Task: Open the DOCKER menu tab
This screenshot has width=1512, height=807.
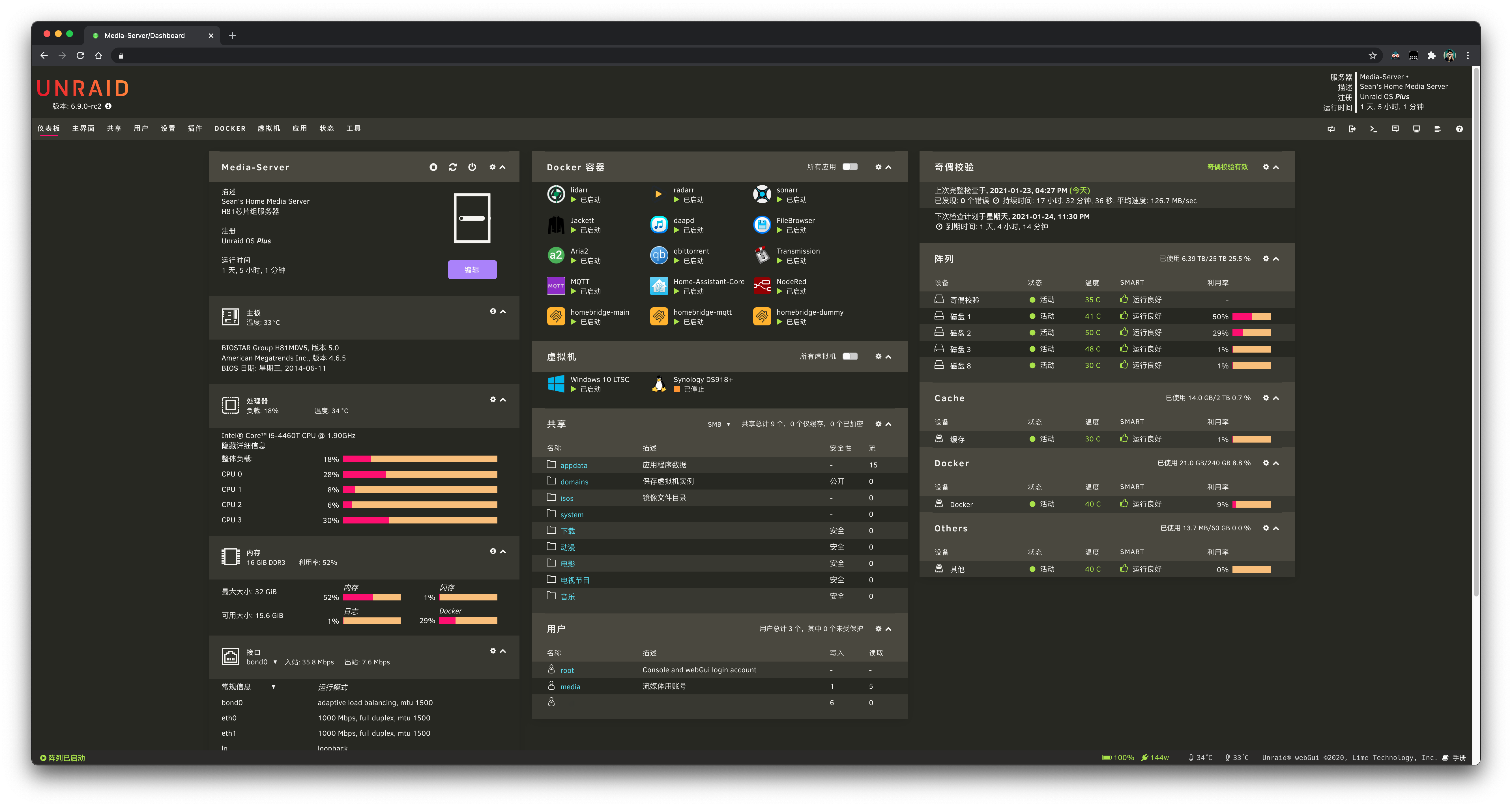Action: [x=229, y=128]
